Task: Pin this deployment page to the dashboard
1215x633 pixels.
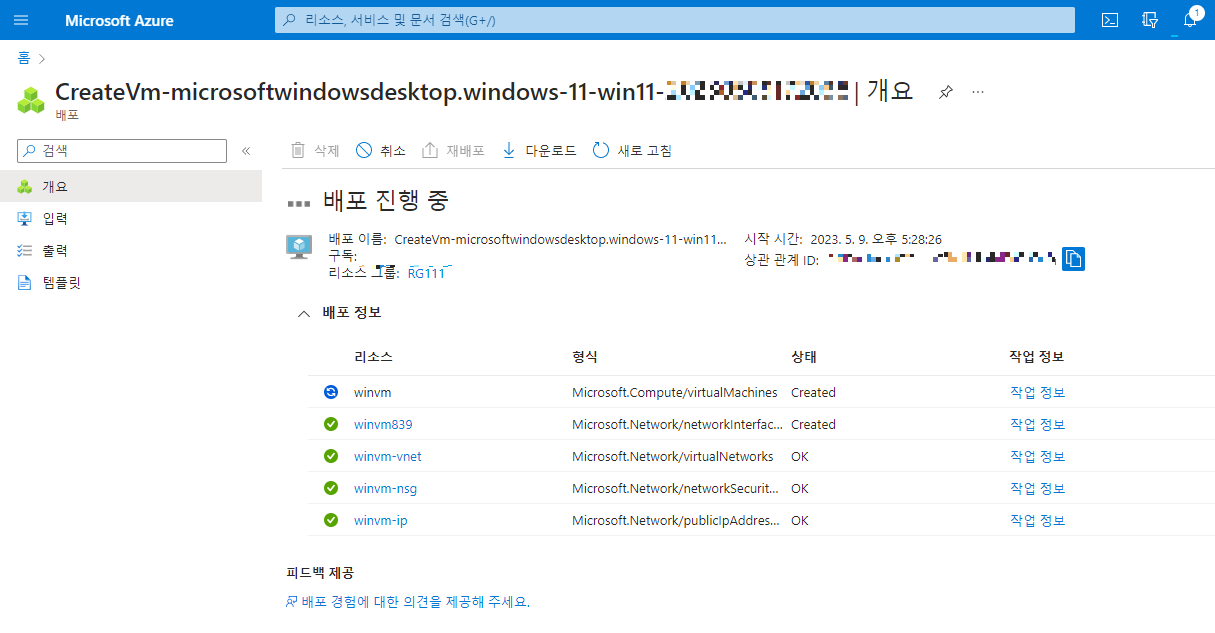Action: tap(945, 92)
